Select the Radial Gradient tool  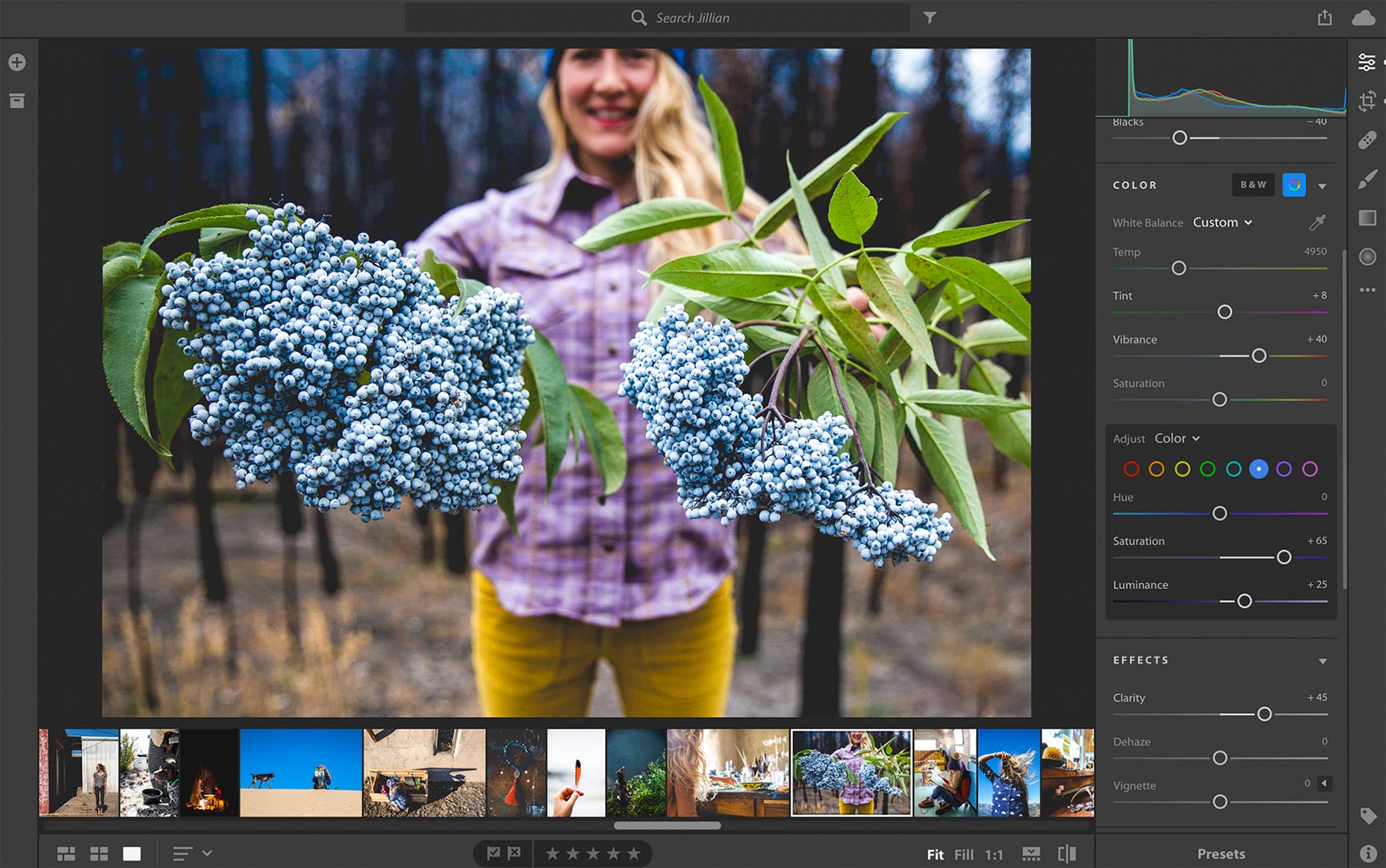click(1367, 257)
